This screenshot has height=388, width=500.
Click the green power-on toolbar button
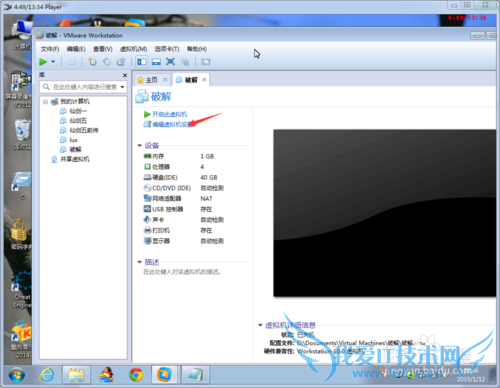click(43, 62)
